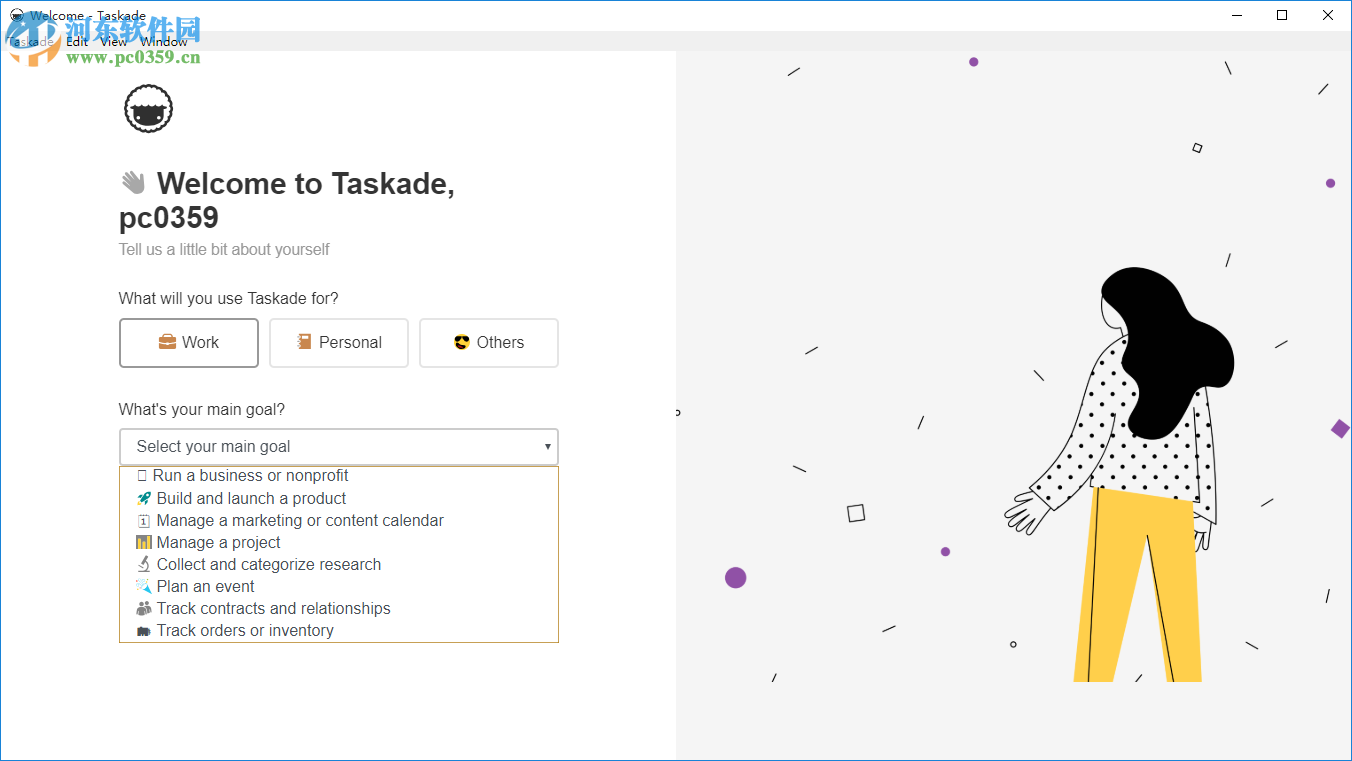This screenshot has width=1352, height=761.
Task: Click the notebook icon on the Personal button
Action: pyautogui.click(x=305, y=342)
